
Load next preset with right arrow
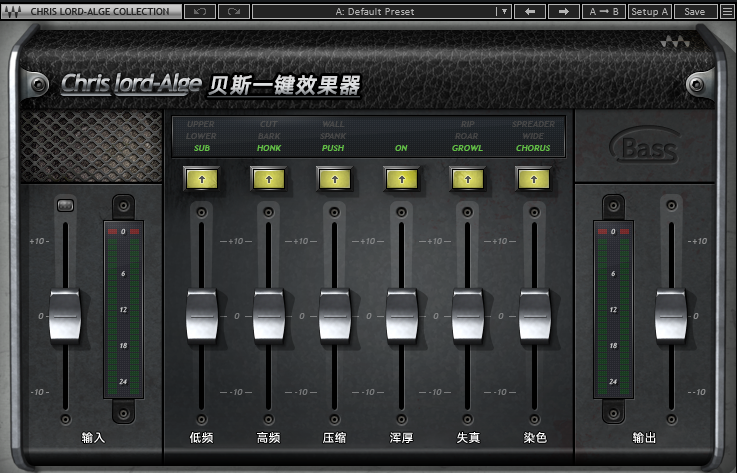(x=564, y=12)
